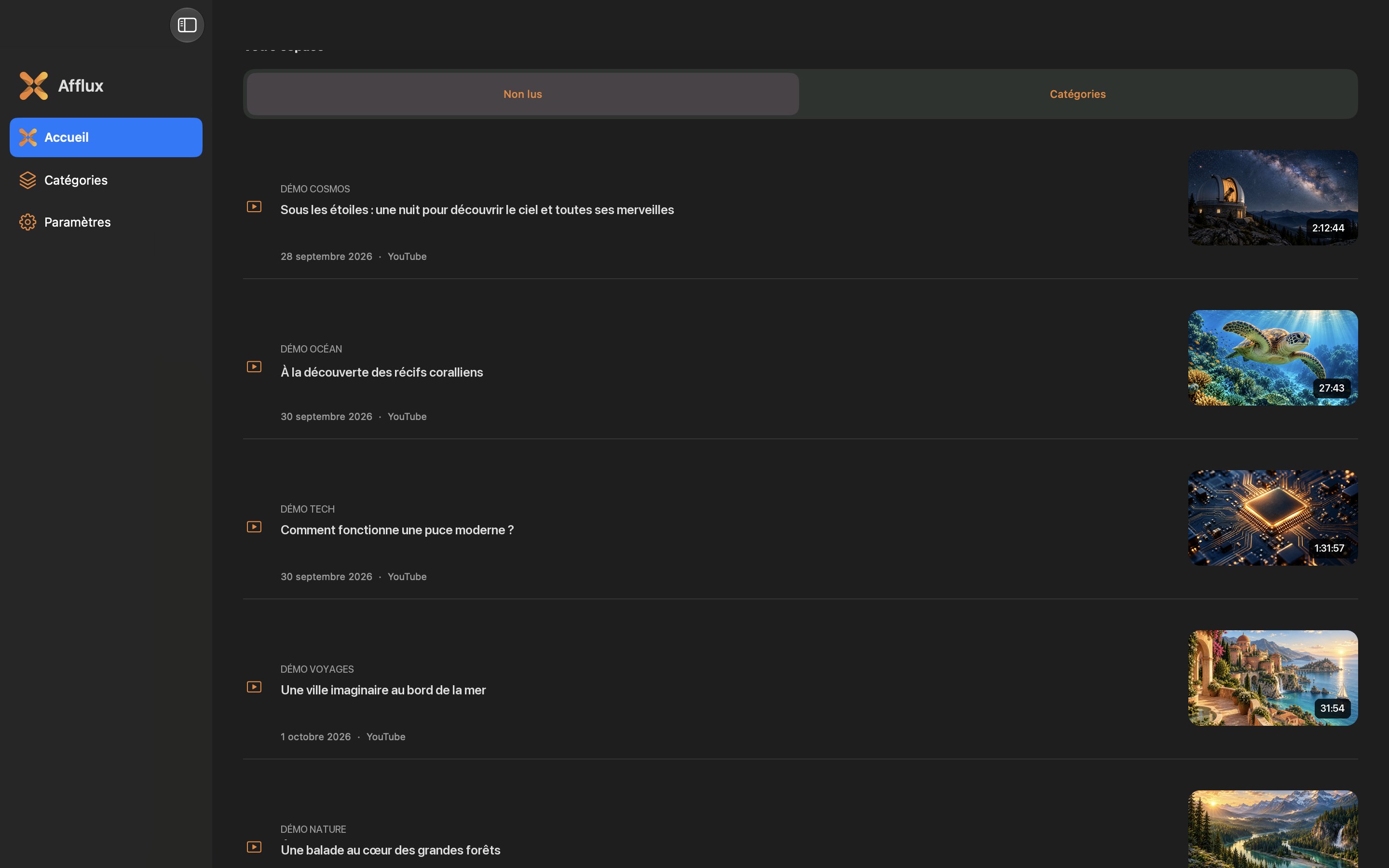Image resolution: width=1389 pixels, height=868 pixels.
Task: Click video icon beside Une ville imaginaire
Action: point(254,687)
